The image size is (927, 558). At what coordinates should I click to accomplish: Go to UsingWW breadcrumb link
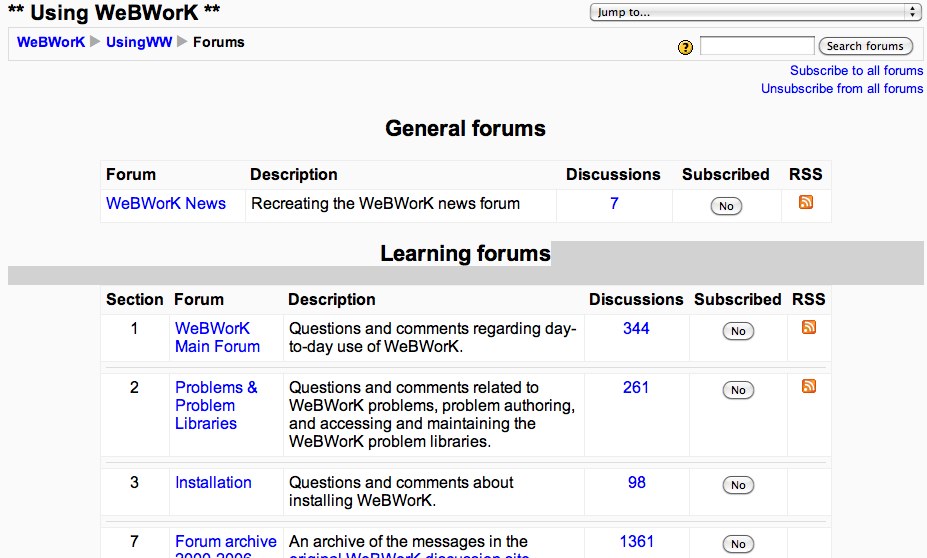(x=139, y=42)
